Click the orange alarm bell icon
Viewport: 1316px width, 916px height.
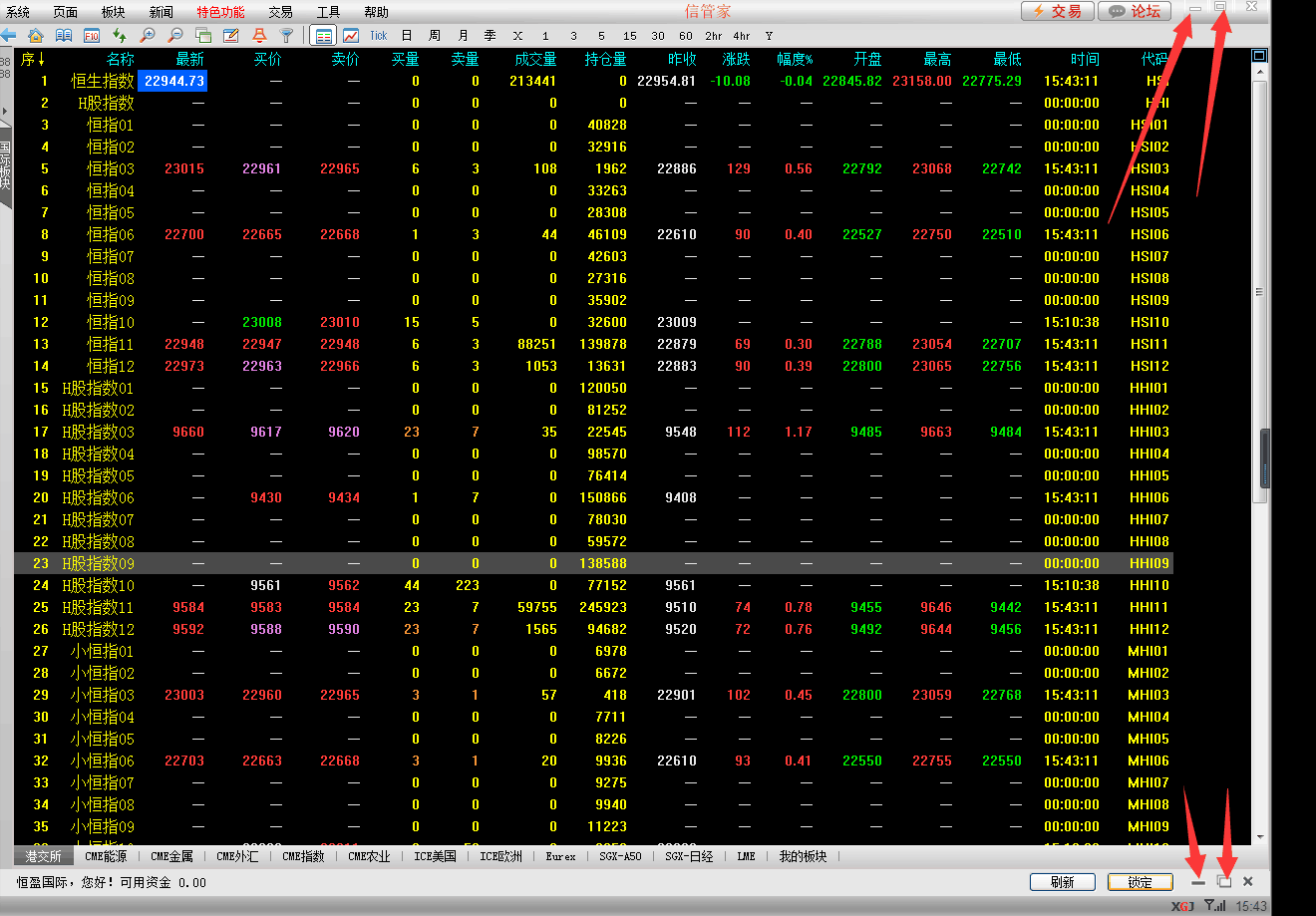tap(259, 36)
